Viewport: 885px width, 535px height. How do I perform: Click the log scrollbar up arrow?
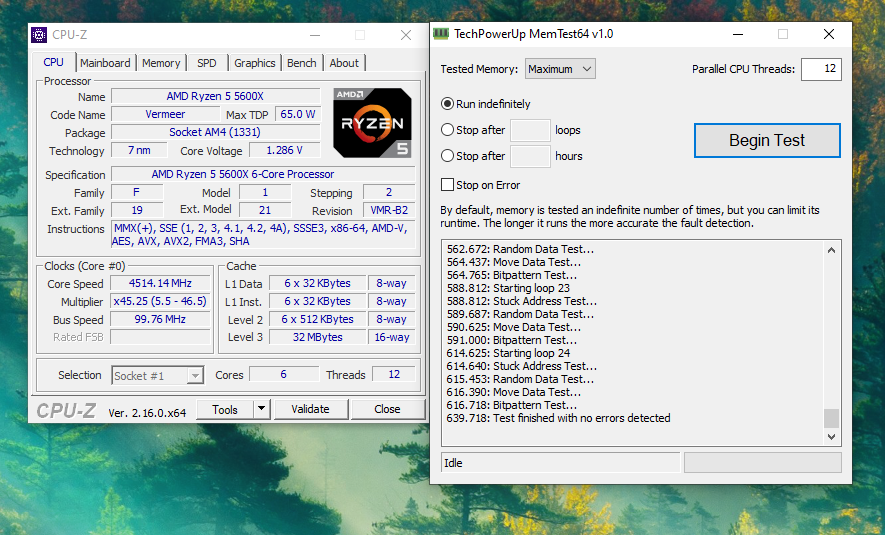pos(831,250)
